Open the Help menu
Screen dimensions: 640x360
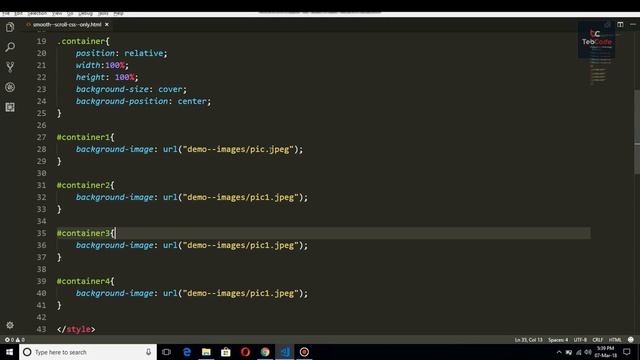pos(118,13)
